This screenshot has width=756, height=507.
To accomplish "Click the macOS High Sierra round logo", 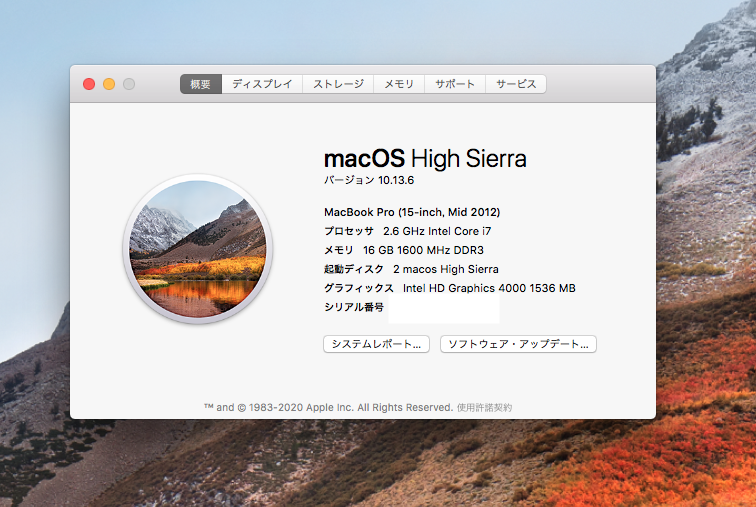I will 198,249.
